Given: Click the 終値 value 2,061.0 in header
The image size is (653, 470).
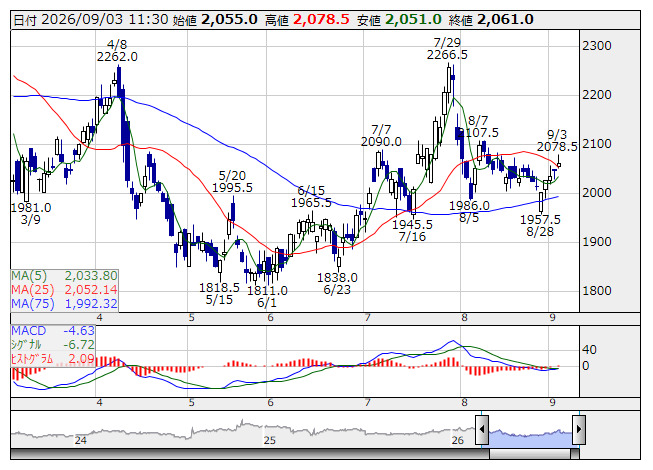Looking at the screenshot, I should (x=505, y=19).
